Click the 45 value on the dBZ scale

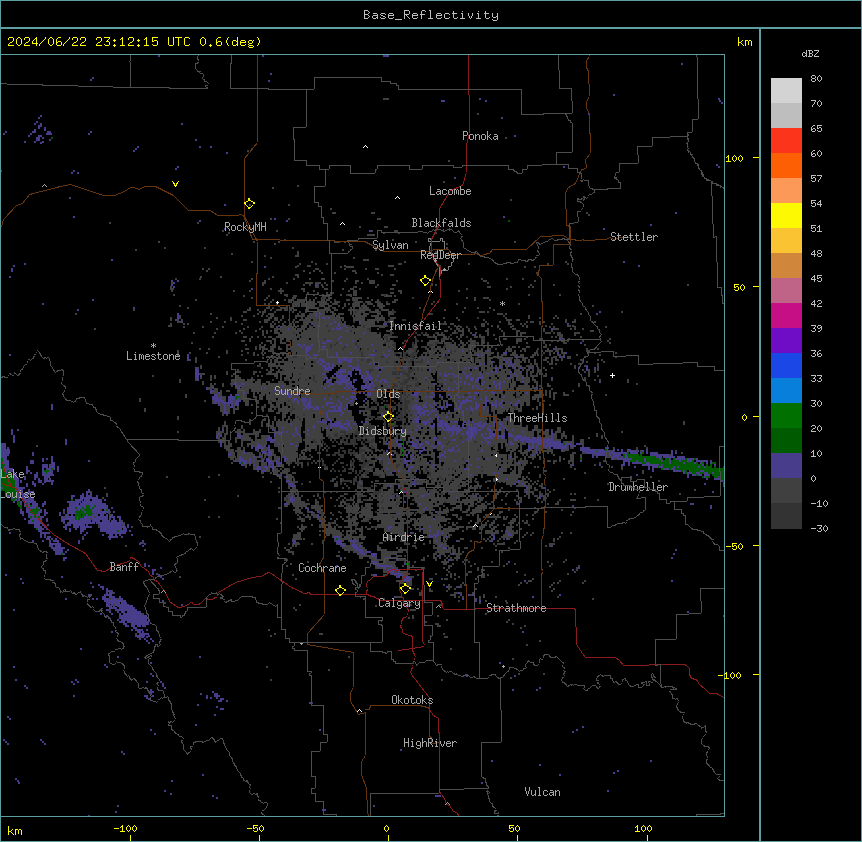(816, 279)
